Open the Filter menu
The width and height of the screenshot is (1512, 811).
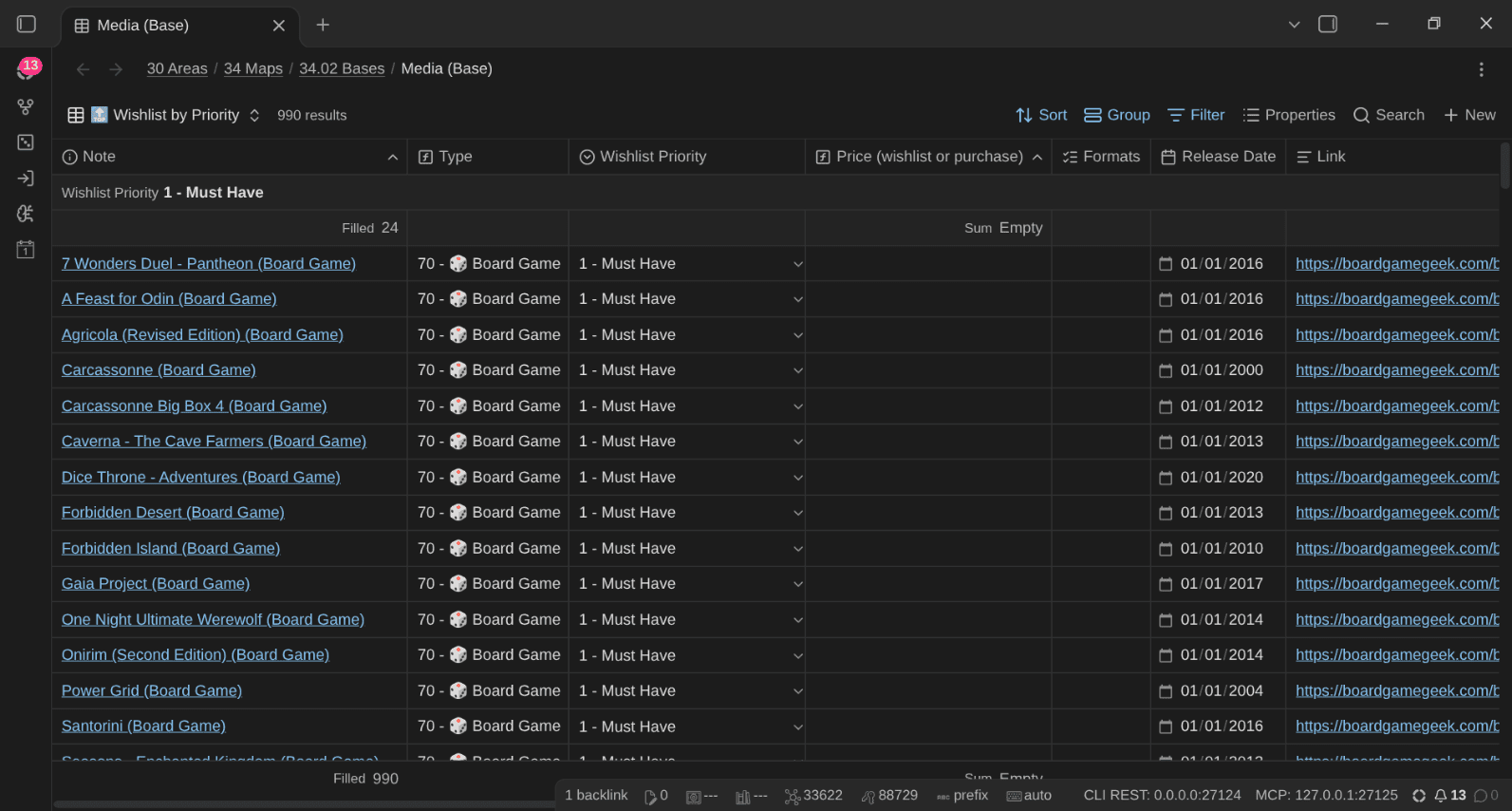point(1196,115)
